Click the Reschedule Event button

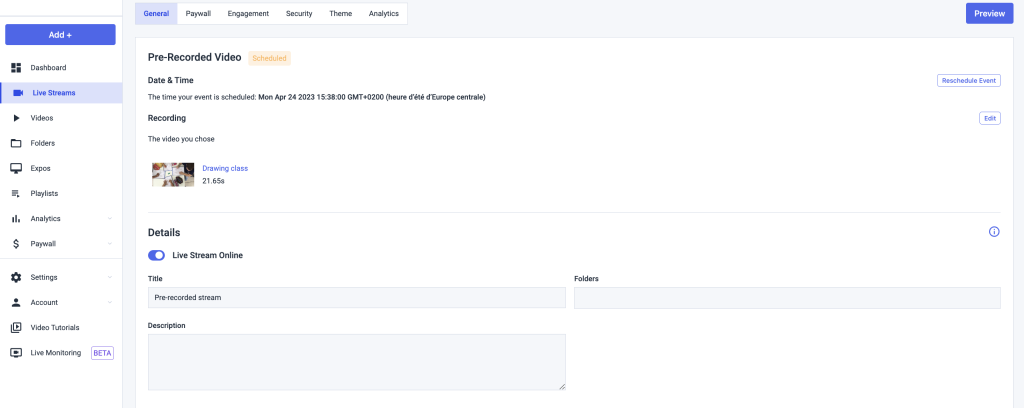[969, 80]
